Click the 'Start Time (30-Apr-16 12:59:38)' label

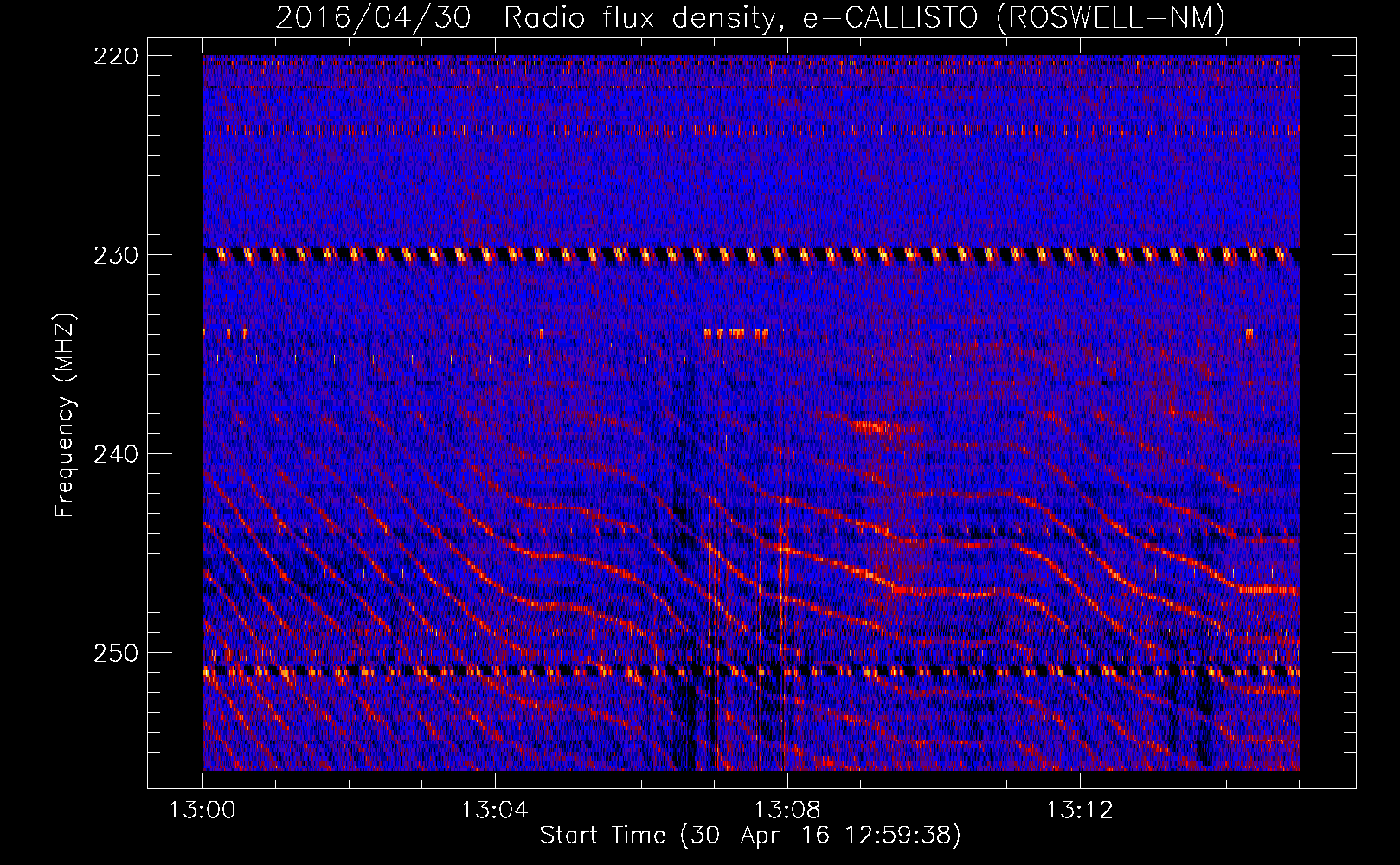click(750, 836)
